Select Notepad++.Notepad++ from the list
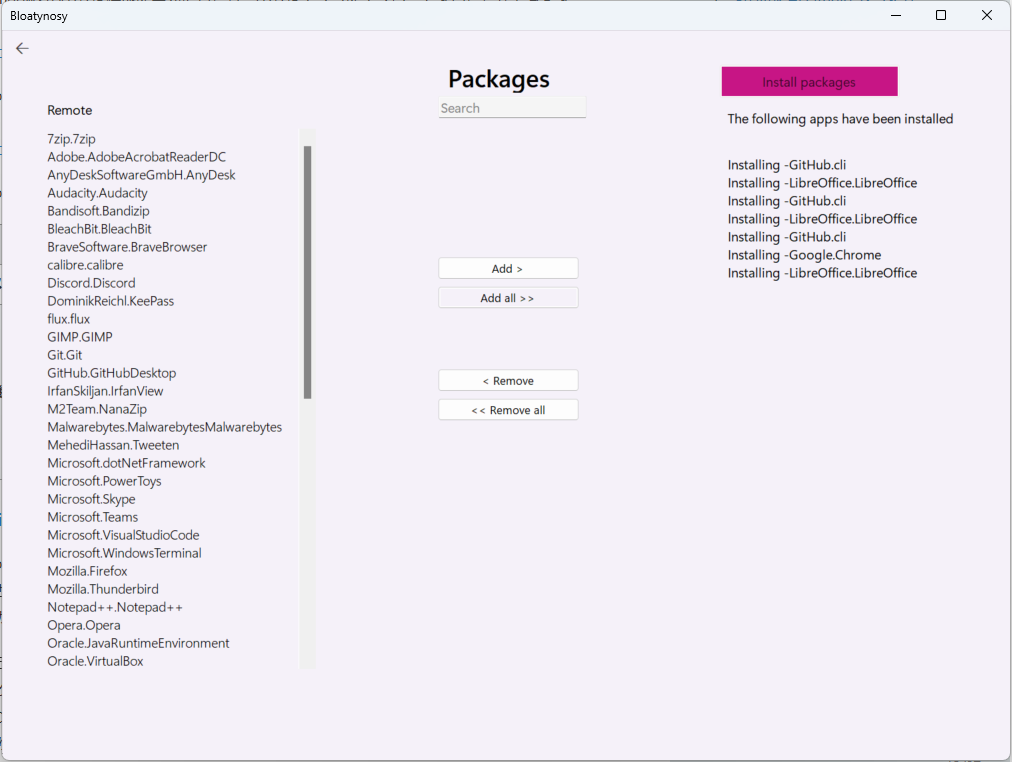 115,606
